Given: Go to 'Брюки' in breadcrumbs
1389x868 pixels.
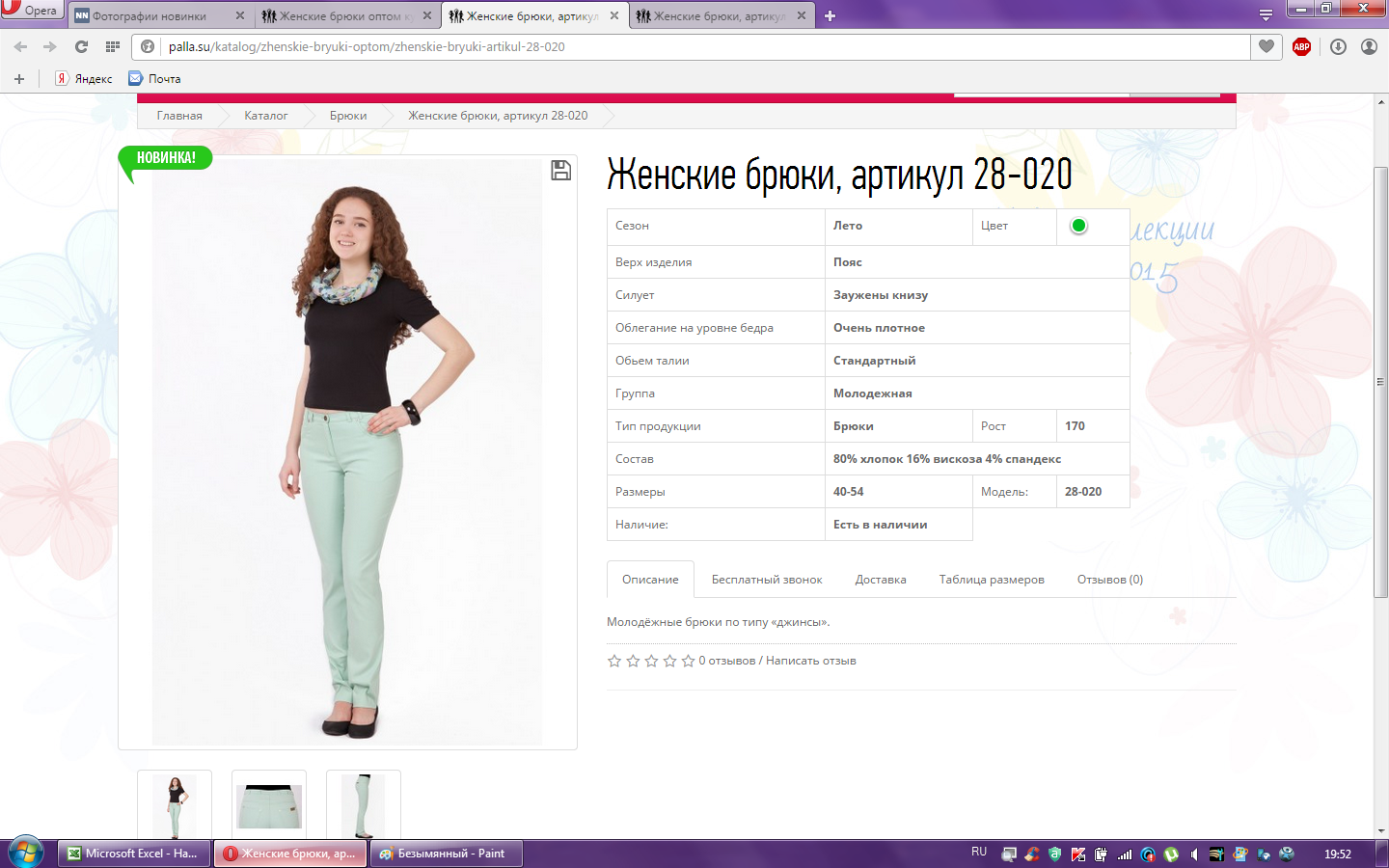Looking at the screenshot, I should tap(348, 116).
